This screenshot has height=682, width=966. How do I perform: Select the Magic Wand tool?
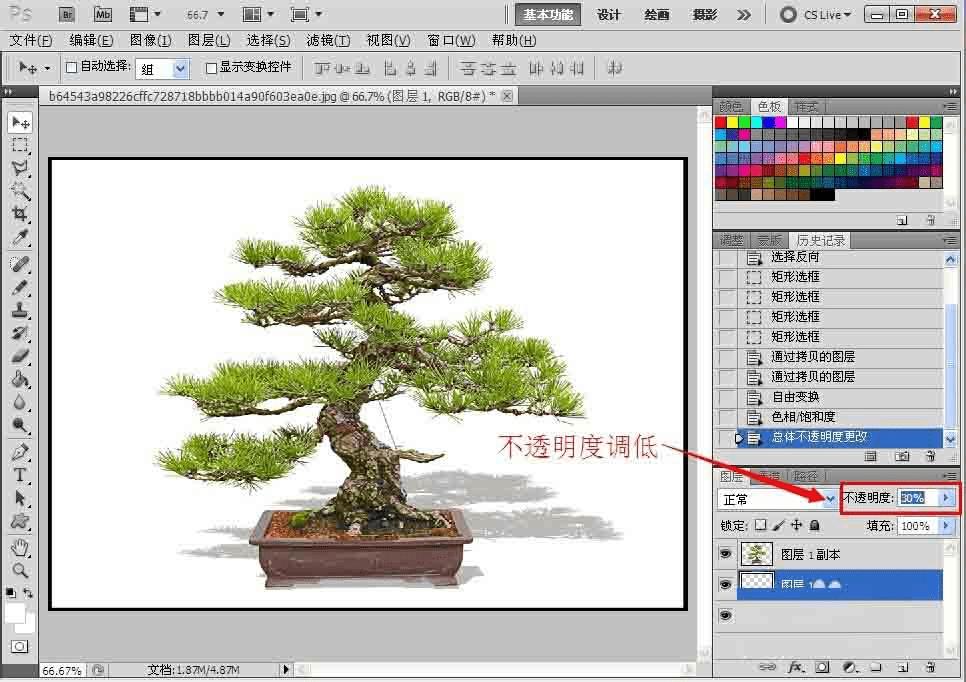[20, 191]
